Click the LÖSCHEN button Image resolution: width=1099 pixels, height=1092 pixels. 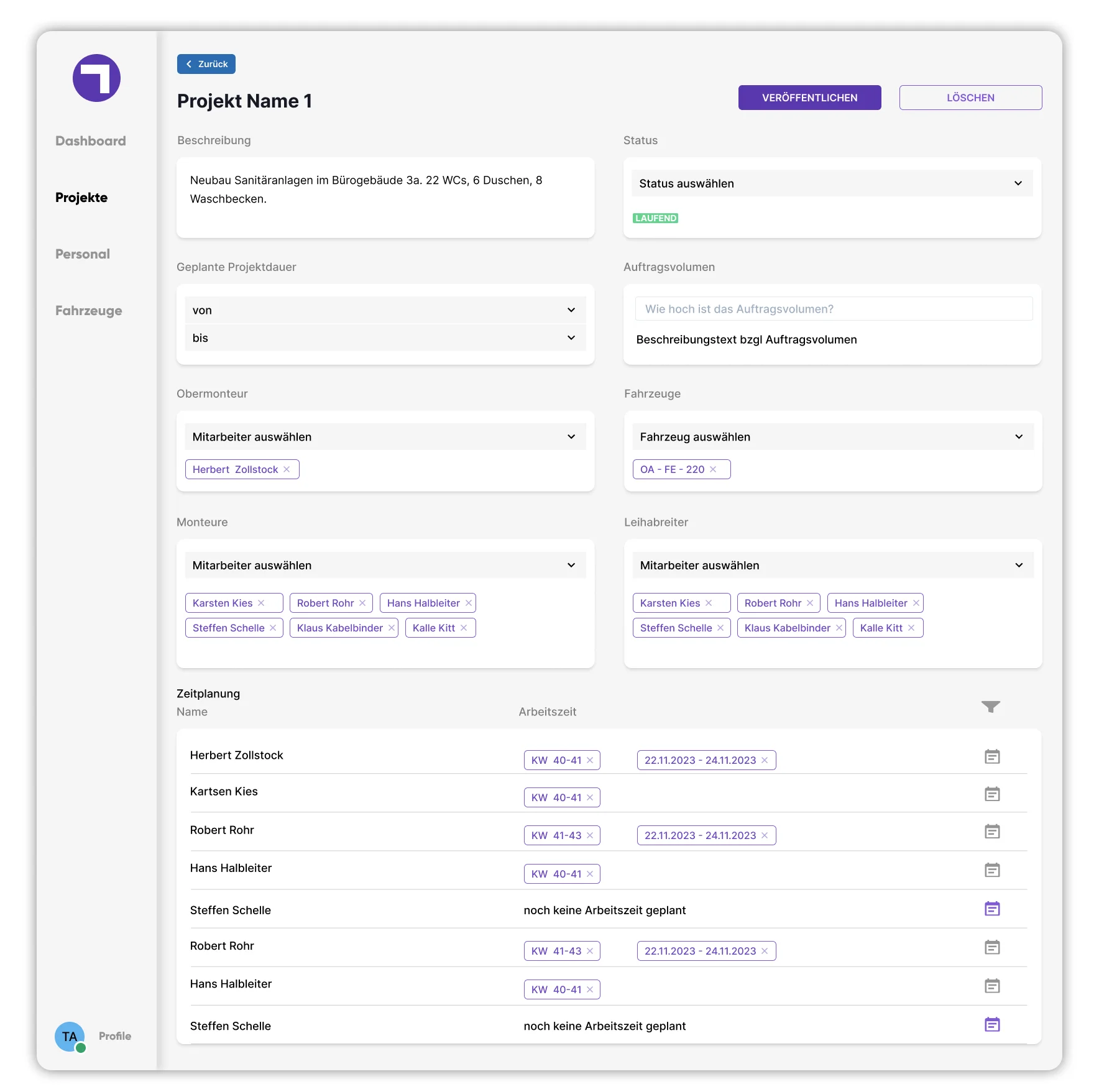(970, 98)
